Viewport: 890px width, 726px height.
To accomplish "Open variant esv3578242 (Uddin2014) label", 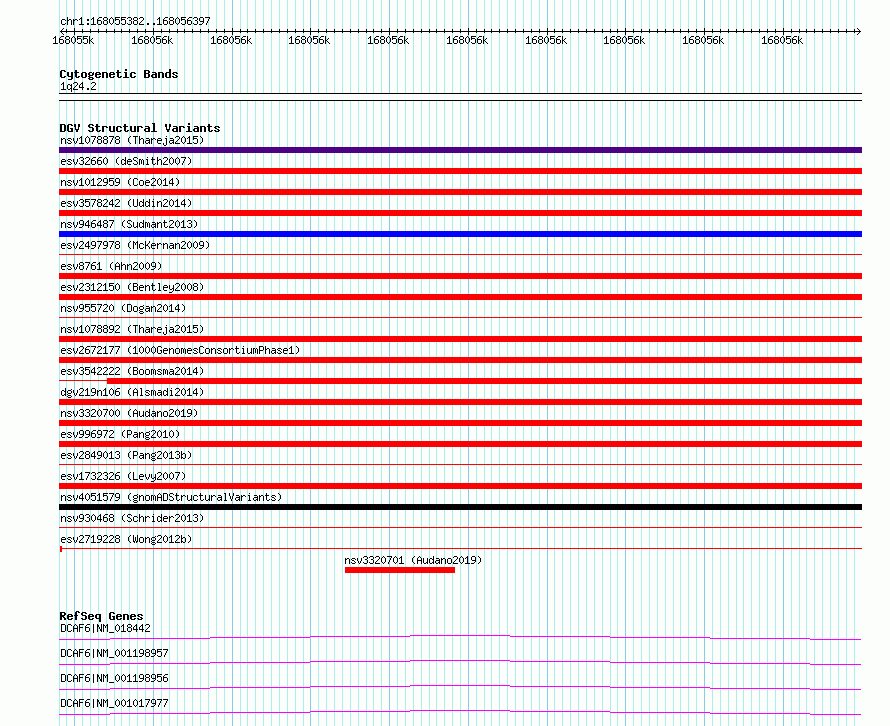I will point(126,203).
